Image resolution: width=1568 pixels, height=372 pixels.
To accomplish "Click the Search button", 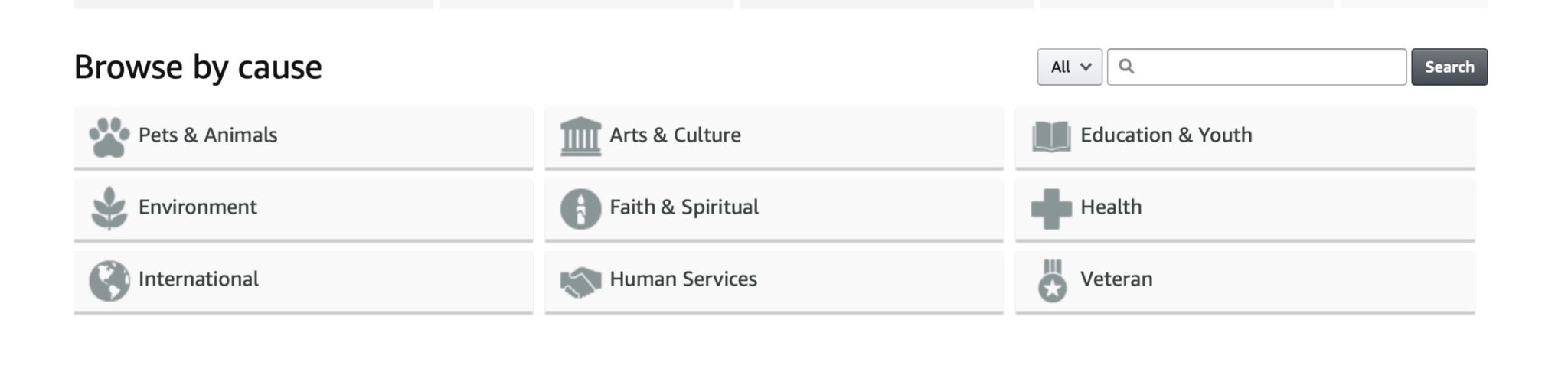I will [x=1449, y=67].
